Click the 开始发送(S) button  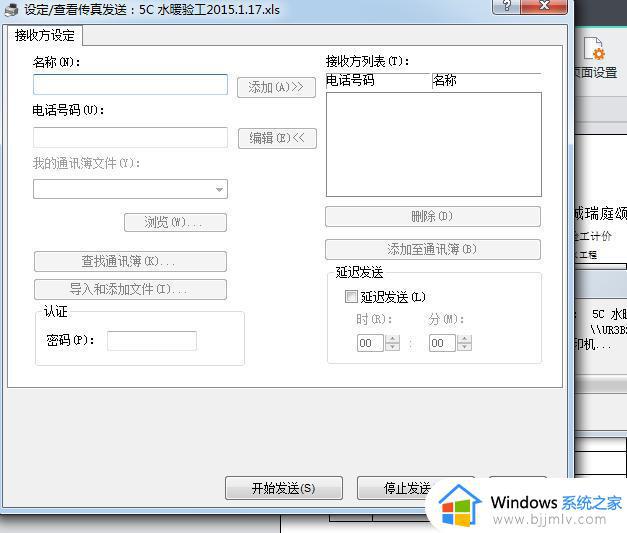point(284,488)
